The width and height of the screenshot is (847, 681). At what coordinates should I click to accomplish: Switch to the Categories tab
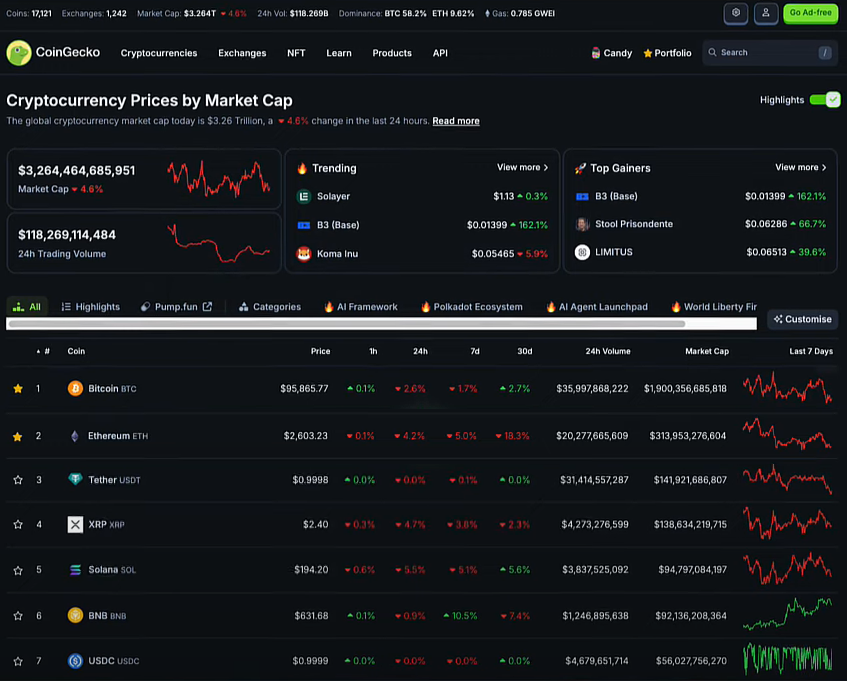[270, 307]
